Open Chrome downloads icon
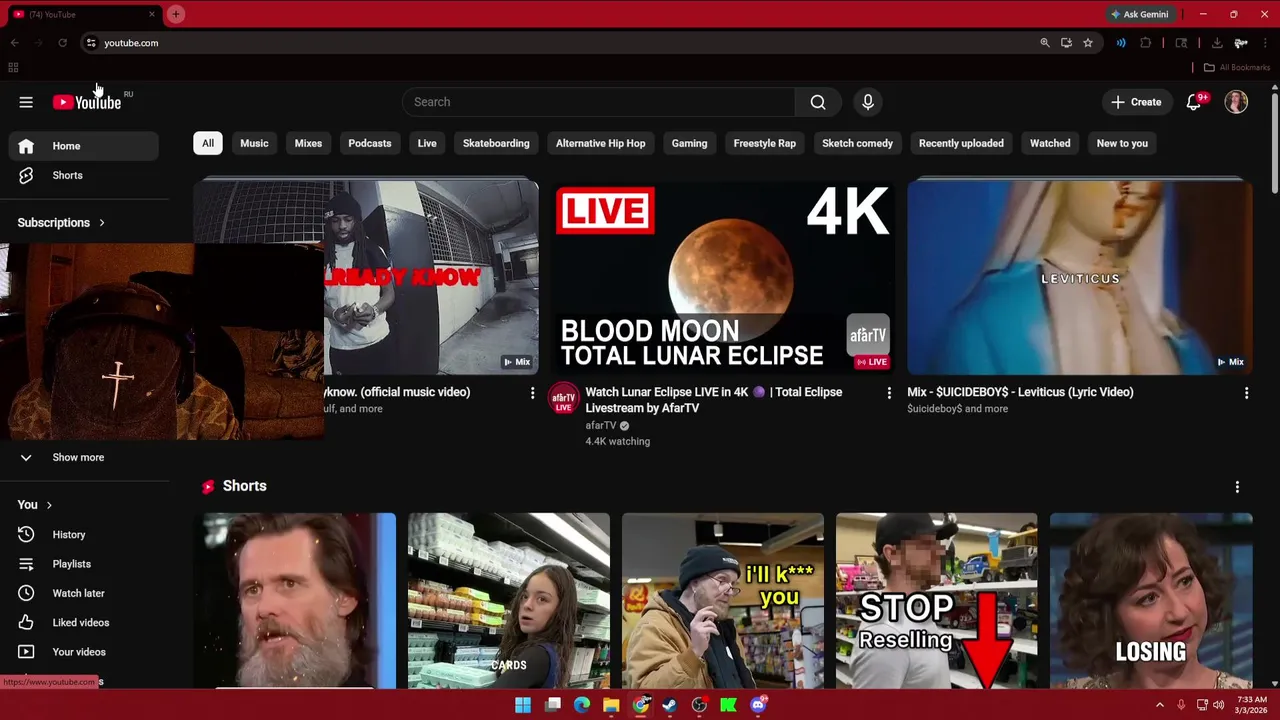The image size is (1280, 720). tap(1217, 43)
